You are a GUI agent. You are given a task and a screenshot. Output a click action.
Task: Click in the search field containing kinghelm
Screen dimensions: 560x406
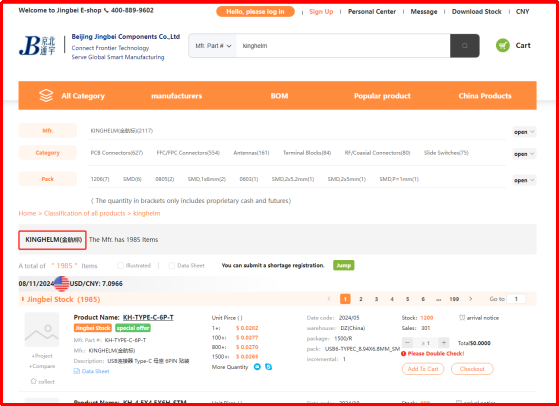[x=343, y=46]
